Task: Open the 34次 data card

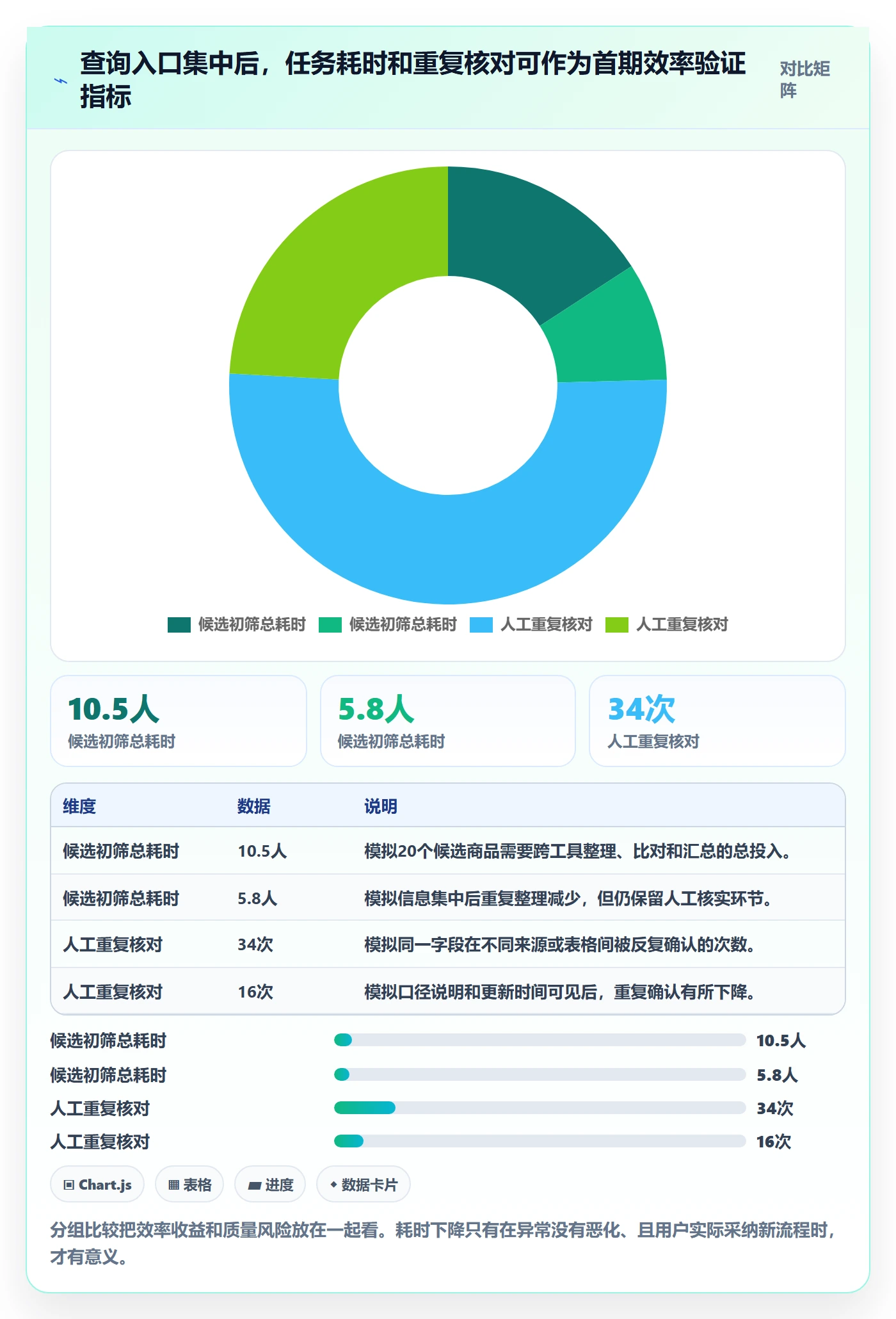Action: 717,721
